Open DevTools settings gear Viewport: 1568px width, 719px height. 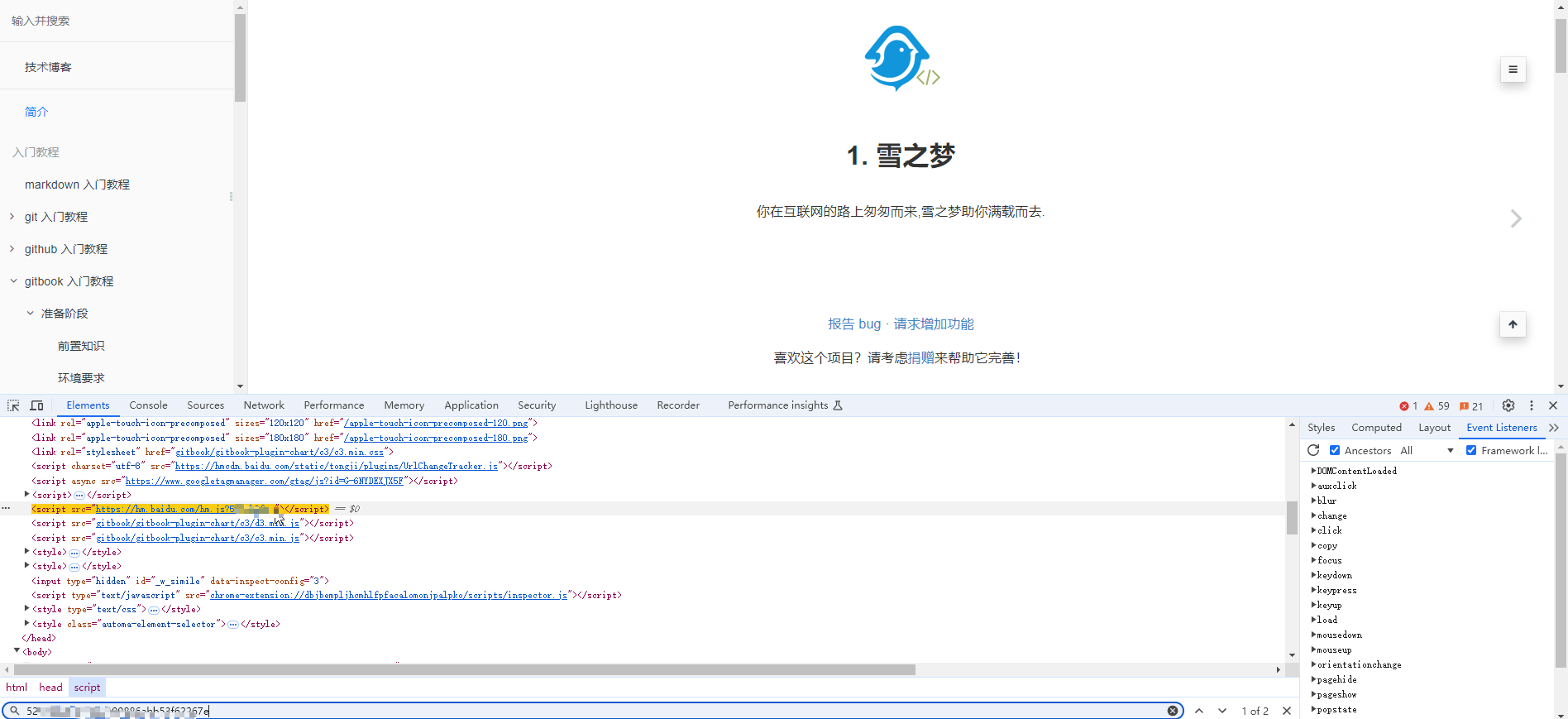[x=1508, y=405]
